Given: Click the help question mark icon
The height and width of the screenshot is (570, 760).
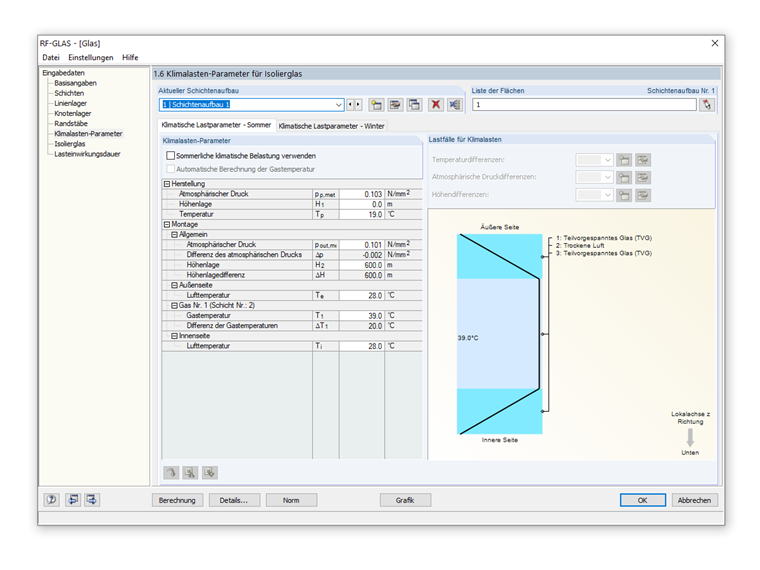Looking at the screenshot, I should 52,500.
